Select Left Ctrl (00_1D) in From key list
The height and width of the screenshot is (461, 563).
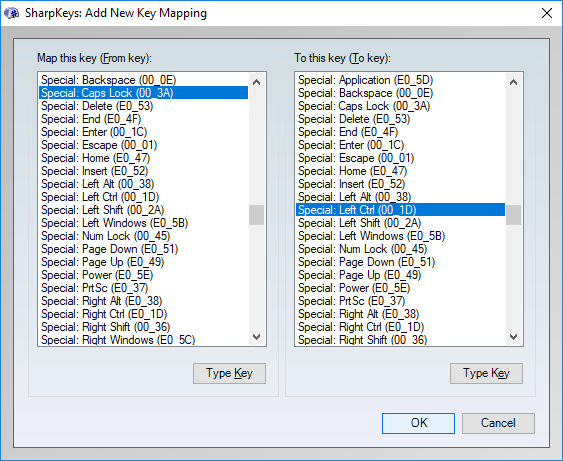[143, 197]
